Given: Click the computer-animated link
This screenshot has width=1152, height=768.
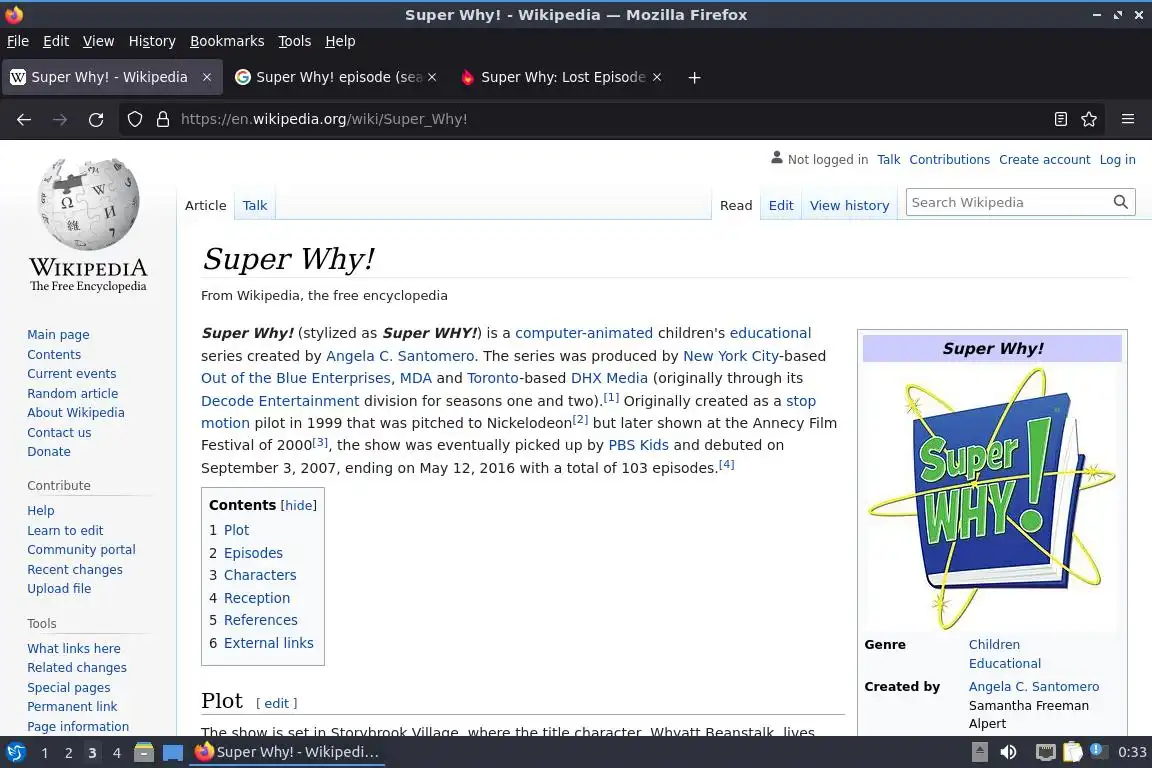Looking at the screenshot, I should [583, 333].
